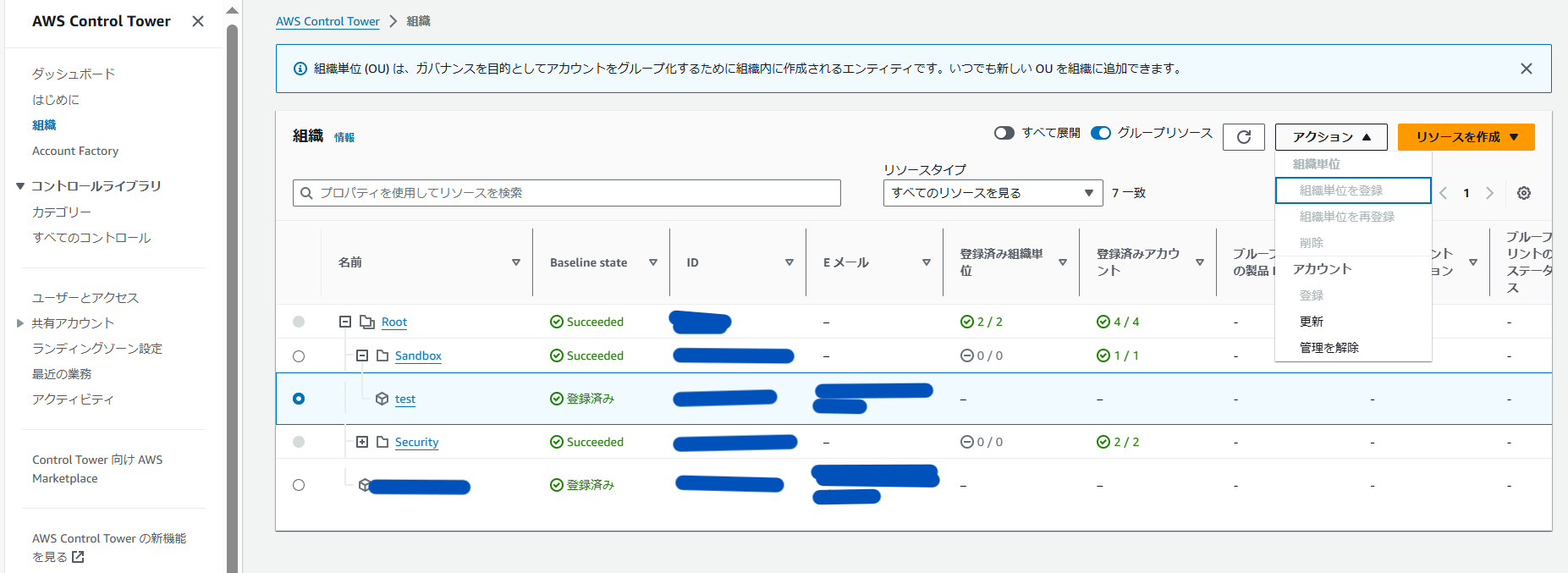This screenshot has height=573, width=1568.
Task: Expand the 共有アカウント sidebar section
Action: tap(20, 323)
